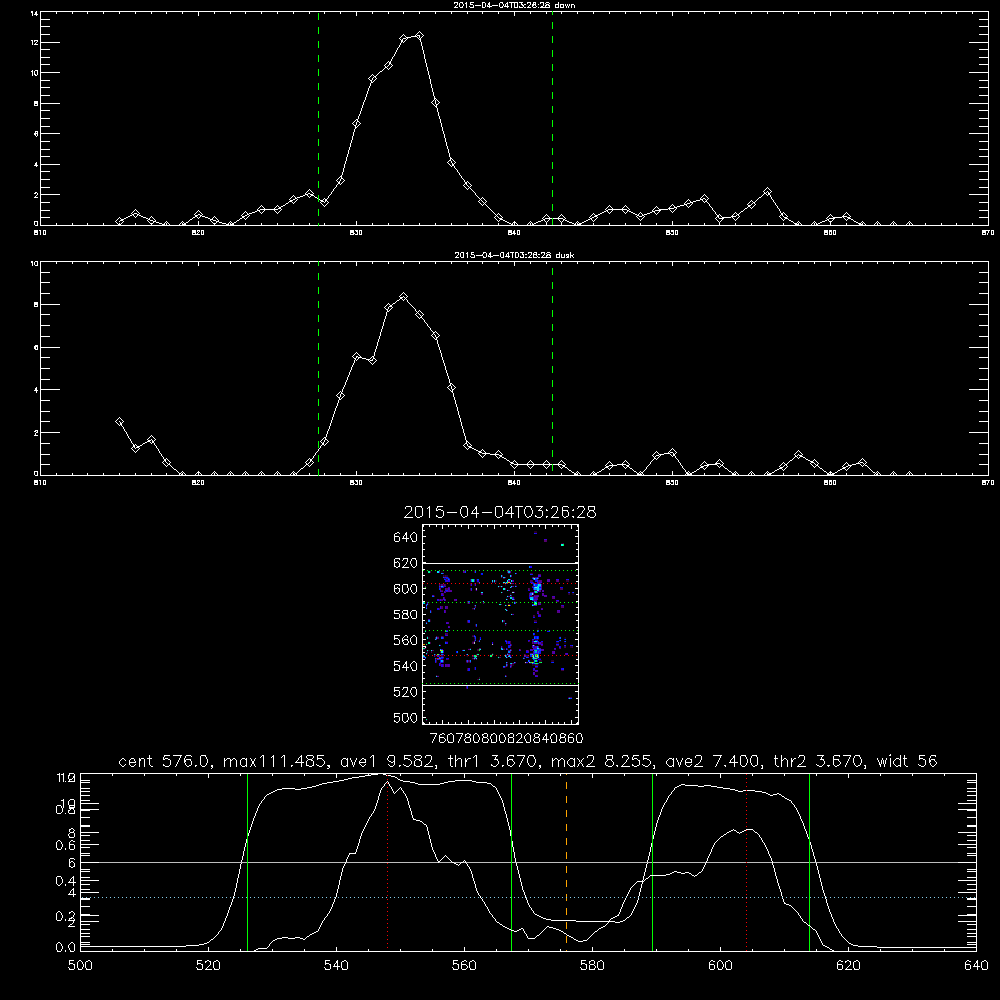Click the red dotted peak line near 604
The width and height of the screenshot is (1000, 1000).
tap(746, 862)
